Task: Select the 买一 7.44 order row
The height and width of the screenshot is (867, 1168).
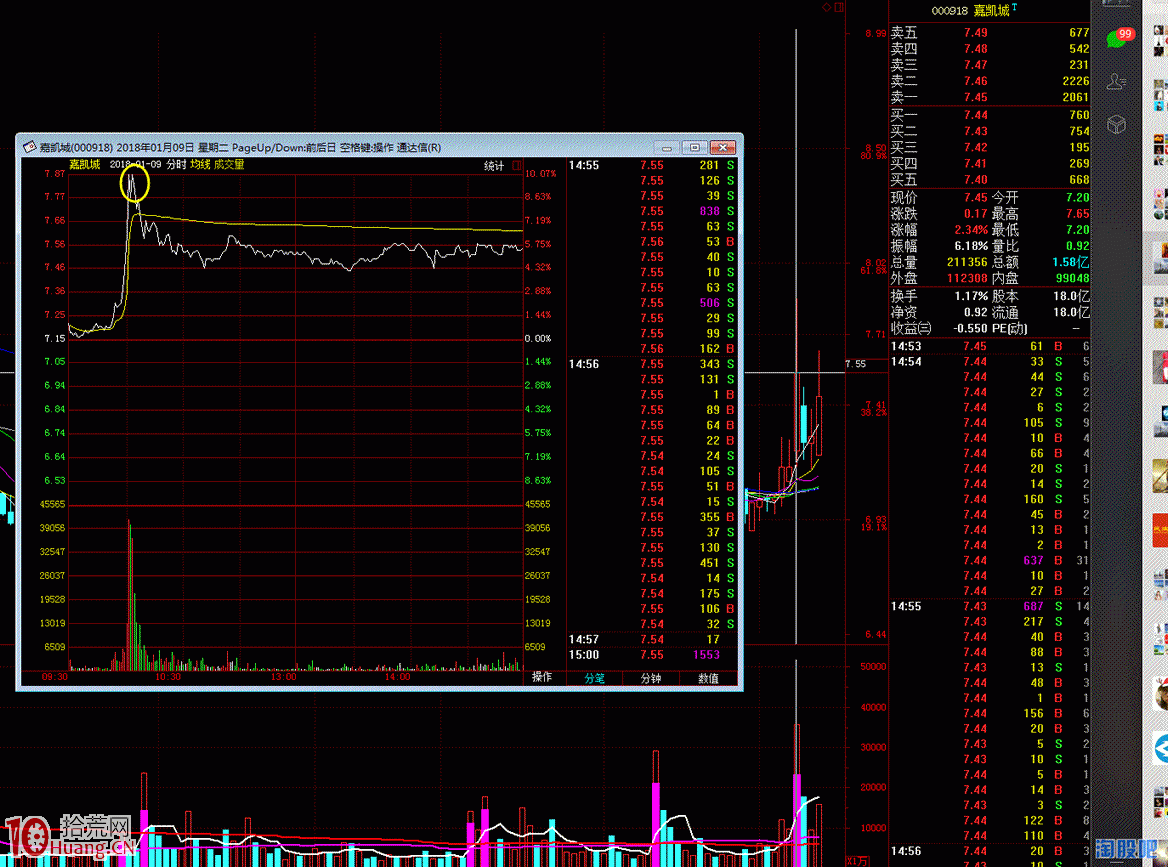Action: [990, 115]
